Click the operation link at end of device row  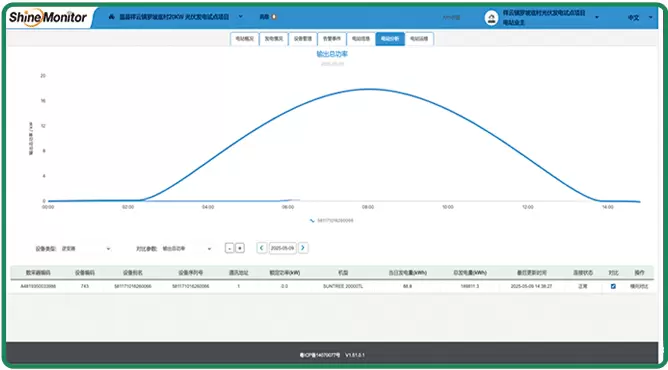pyautogui.click(x=639, y=286)
